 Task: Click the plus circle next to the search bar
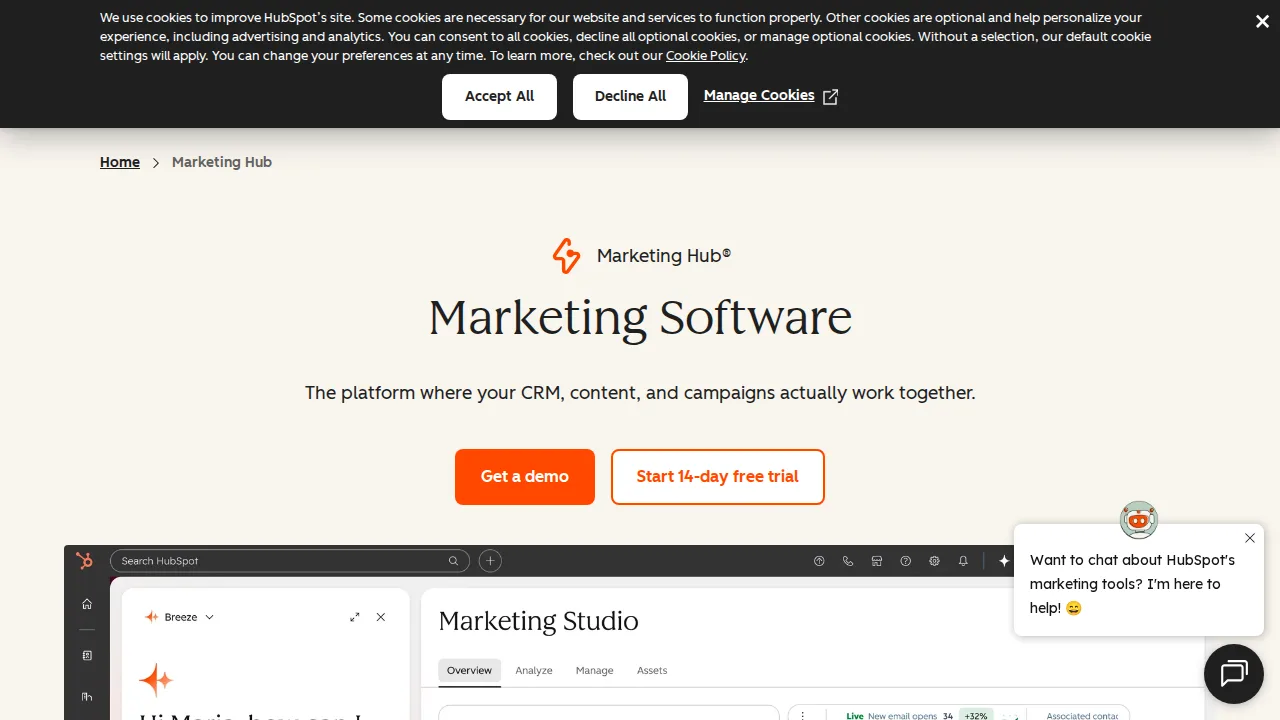[490, 561]
